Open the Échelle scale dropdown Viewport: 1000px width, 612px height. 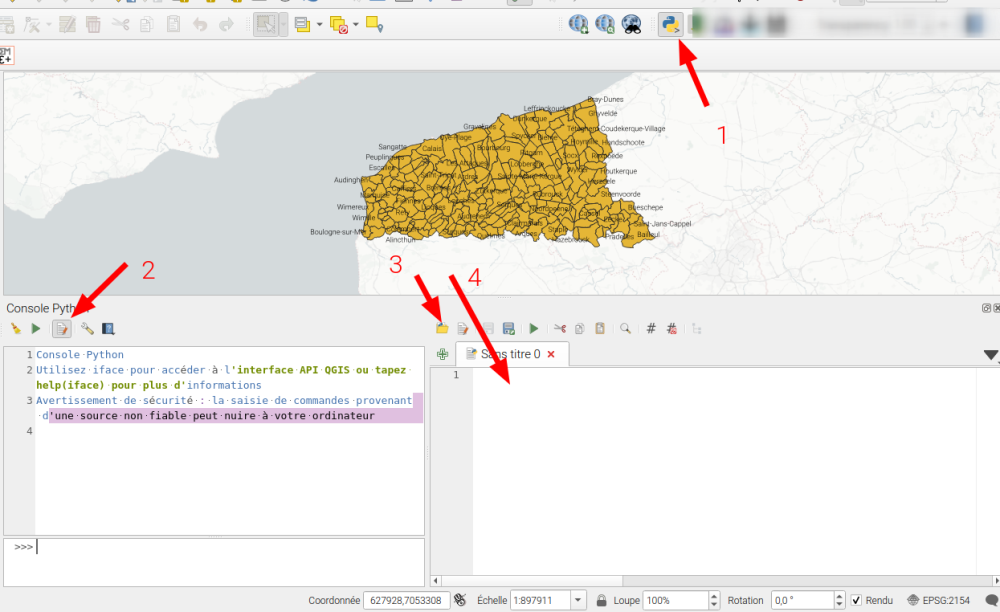click(x=578, y=600)
